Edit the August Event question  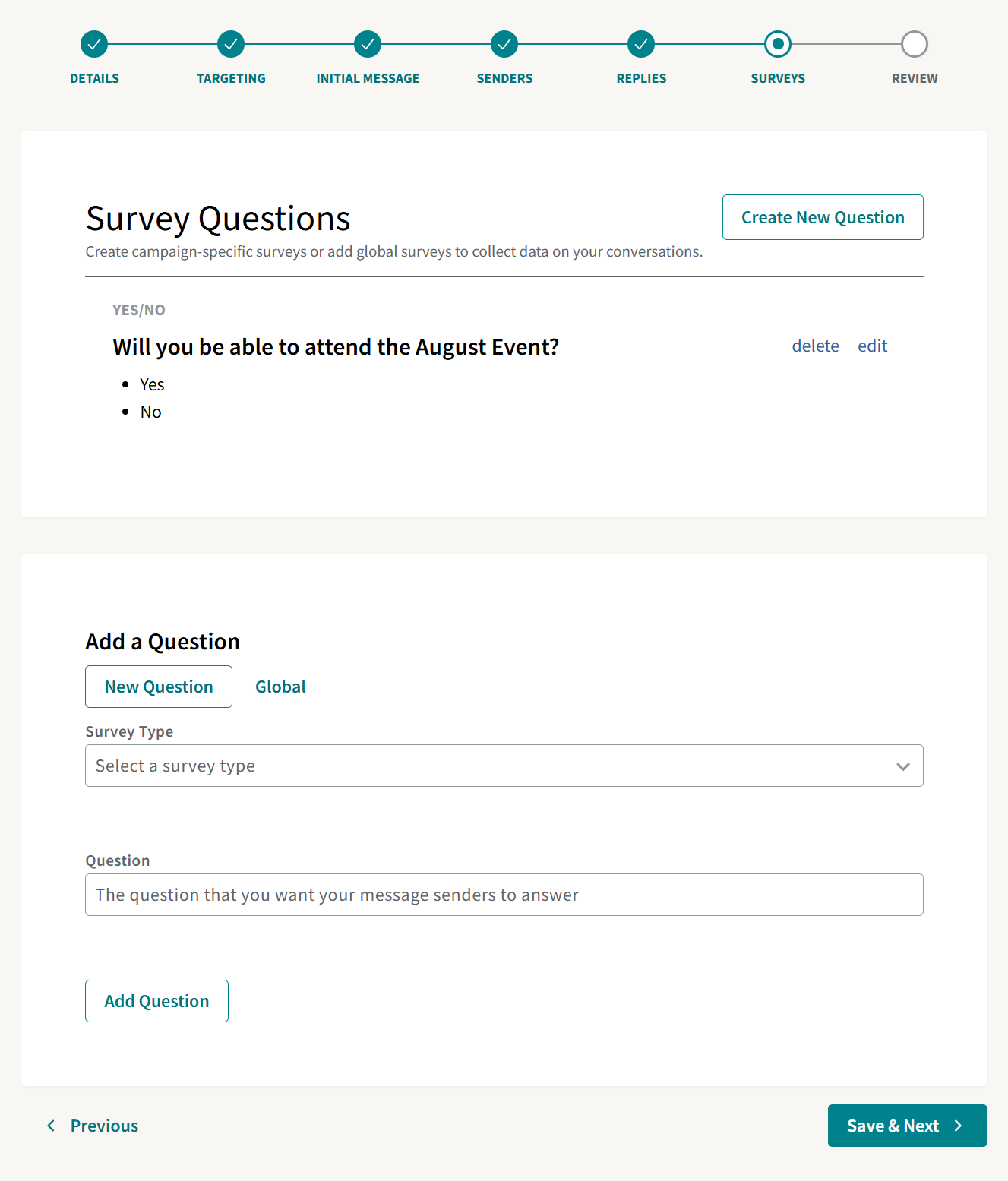(872, 346)
